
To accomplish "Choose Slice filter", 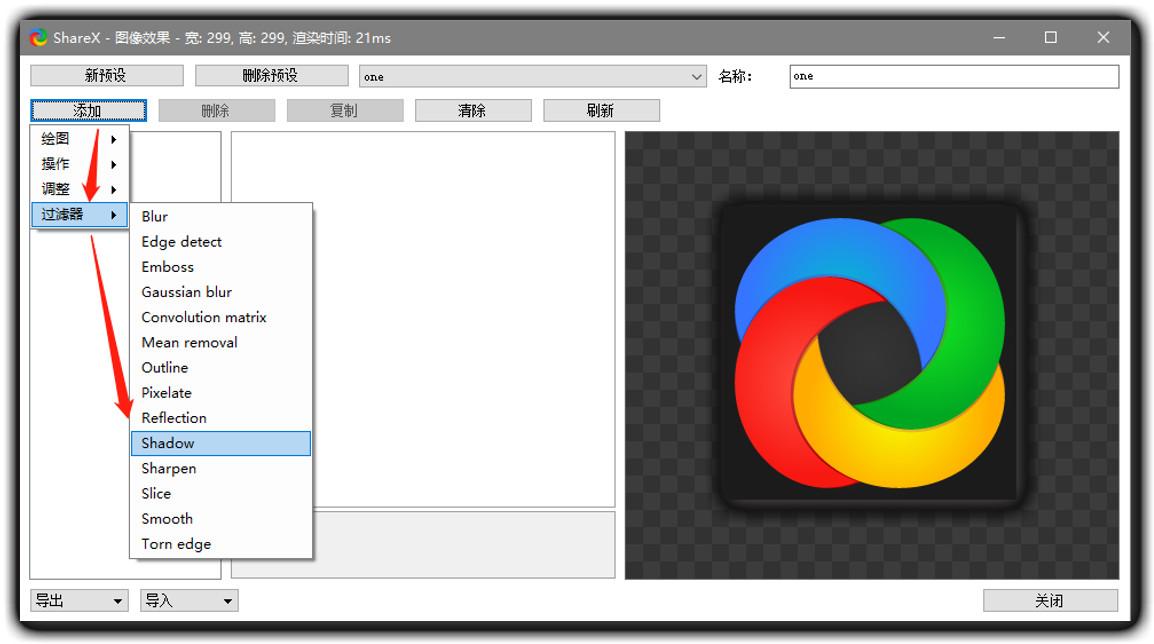I will (x=221, y=493).
